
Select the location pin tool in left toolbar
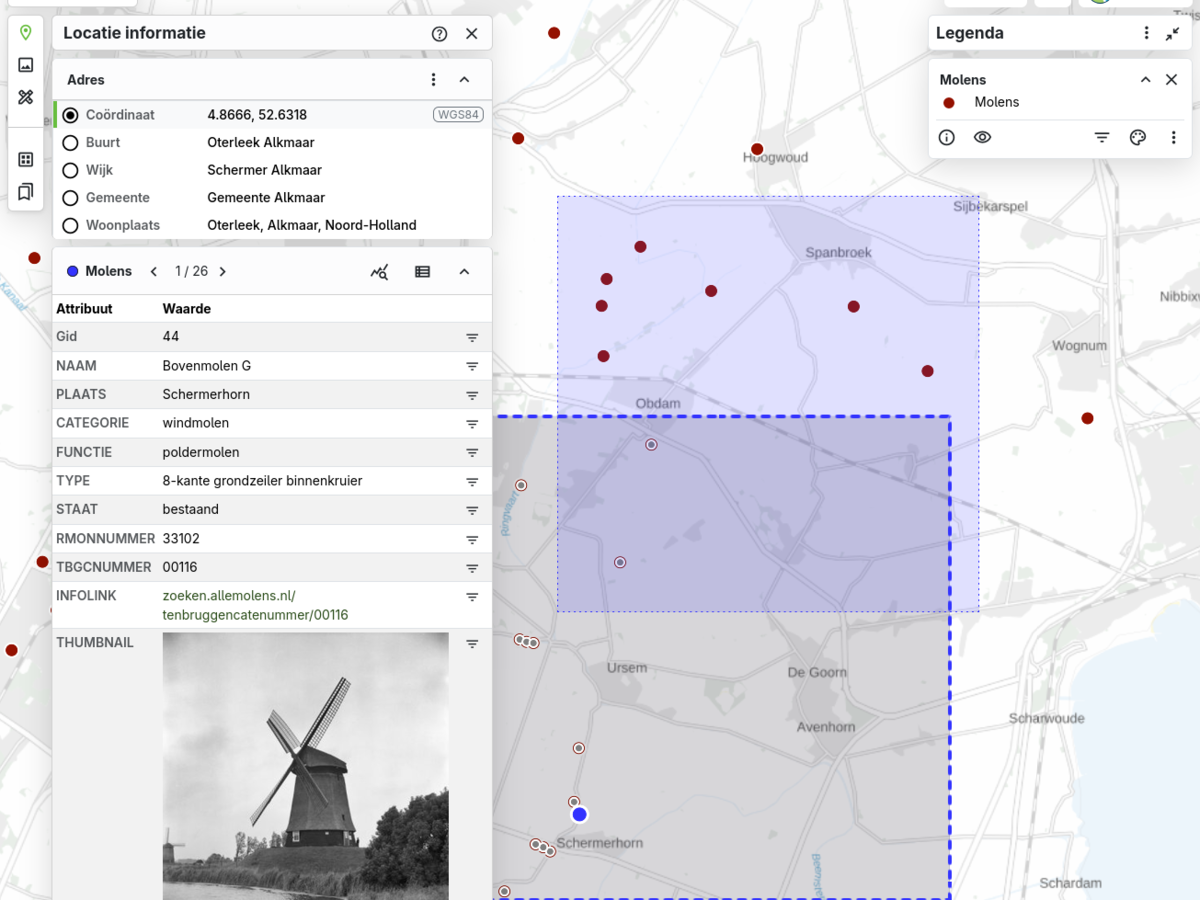pyautogui.click(x=26, y=33)
